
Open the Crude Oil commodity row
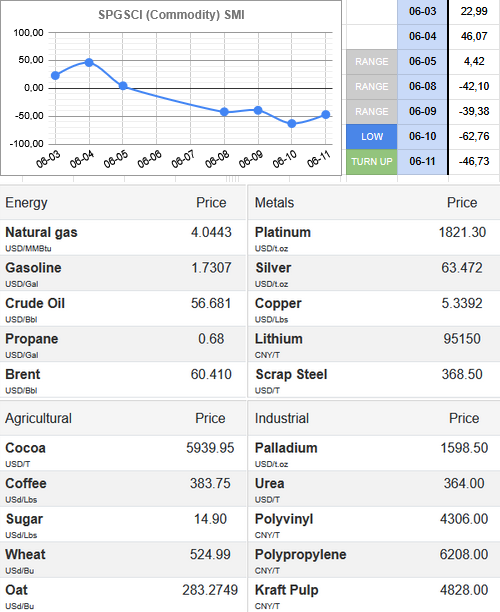point(123,309)
